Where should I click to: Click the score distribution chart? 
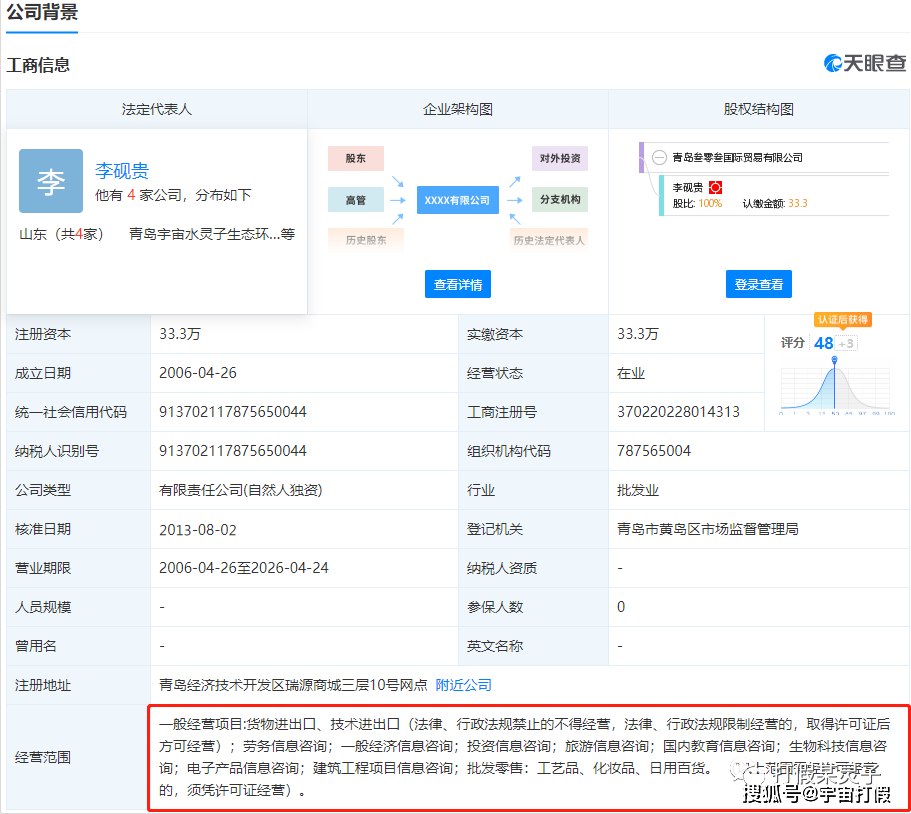(x=835, y=385)
